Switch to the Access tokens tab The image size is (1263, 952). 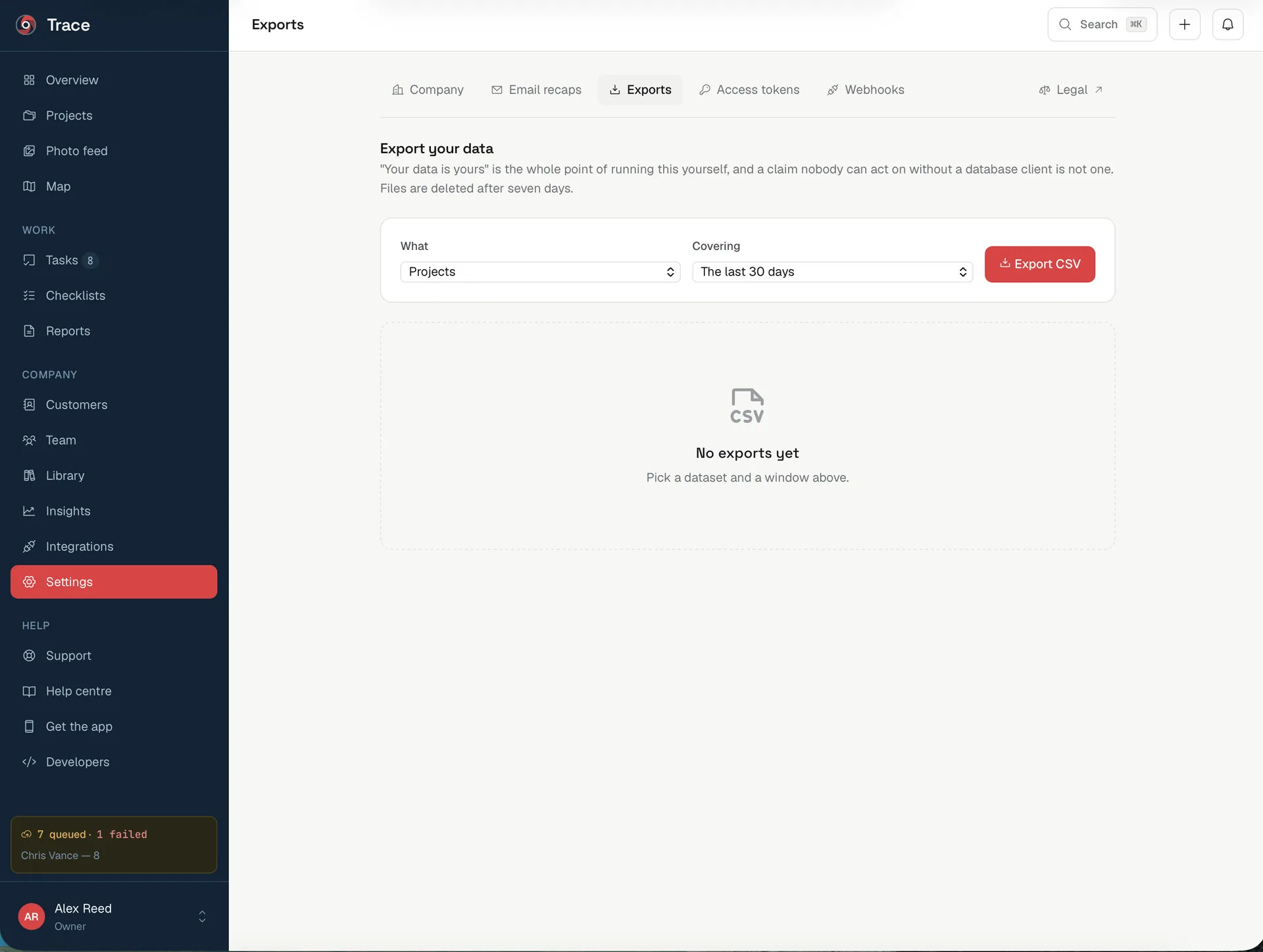[x=749, y=90]
